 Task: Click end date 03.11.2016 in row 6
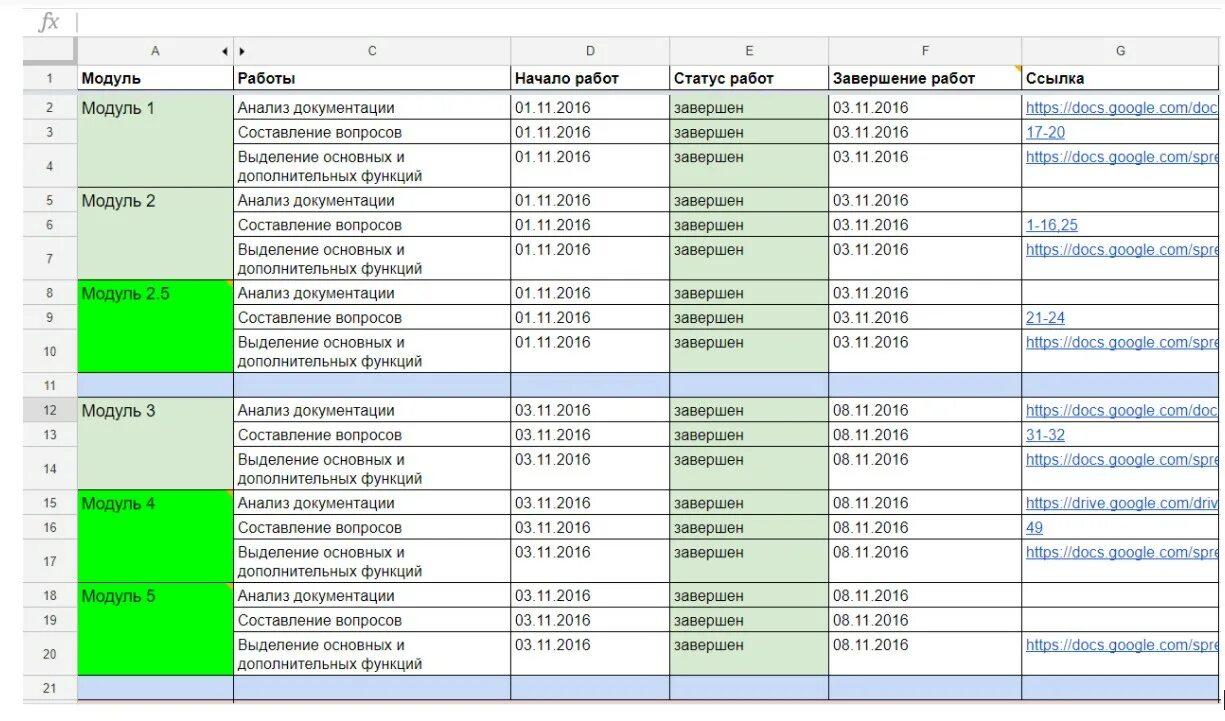[871, 225]
